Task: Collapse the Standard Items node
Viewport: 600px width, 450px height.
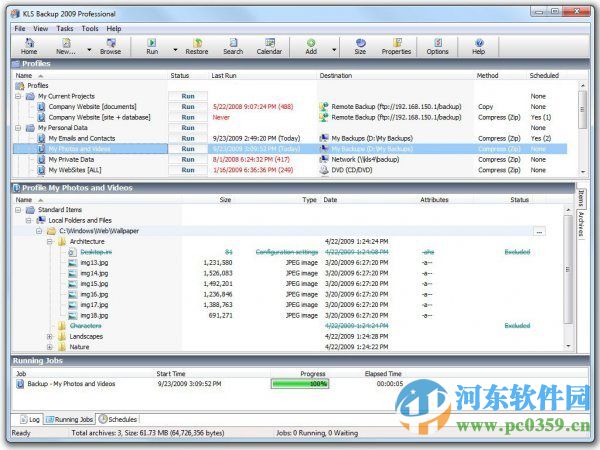Action: click(x=18, y=210)
